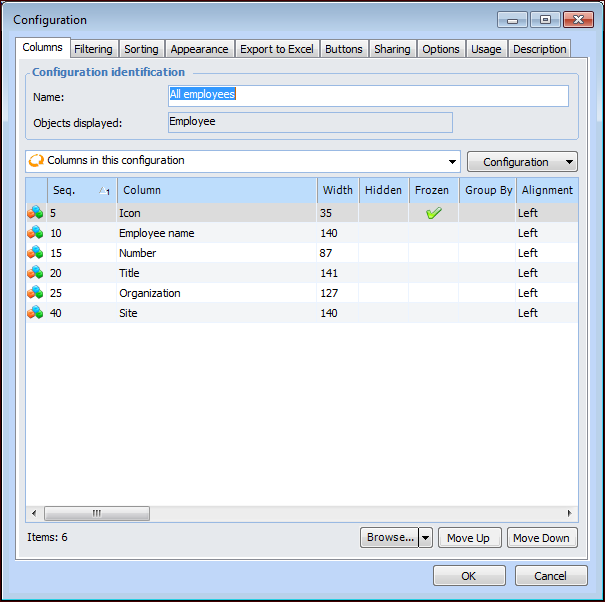
Task: Click the orange refresh icon beside Columns in this configuration
Action: coord(36,161)
